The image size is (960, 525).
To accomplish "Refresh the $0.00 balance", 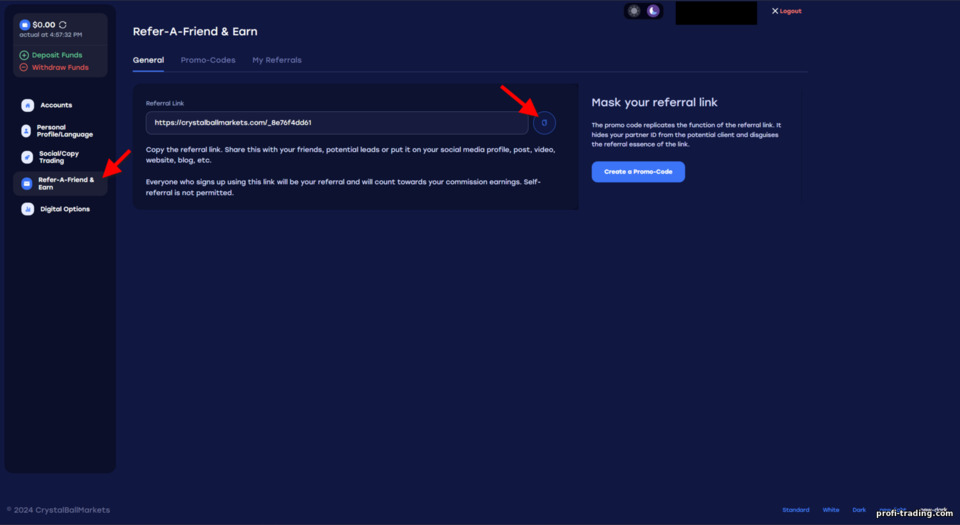I will pyautogui.click(x=62, y=25).
